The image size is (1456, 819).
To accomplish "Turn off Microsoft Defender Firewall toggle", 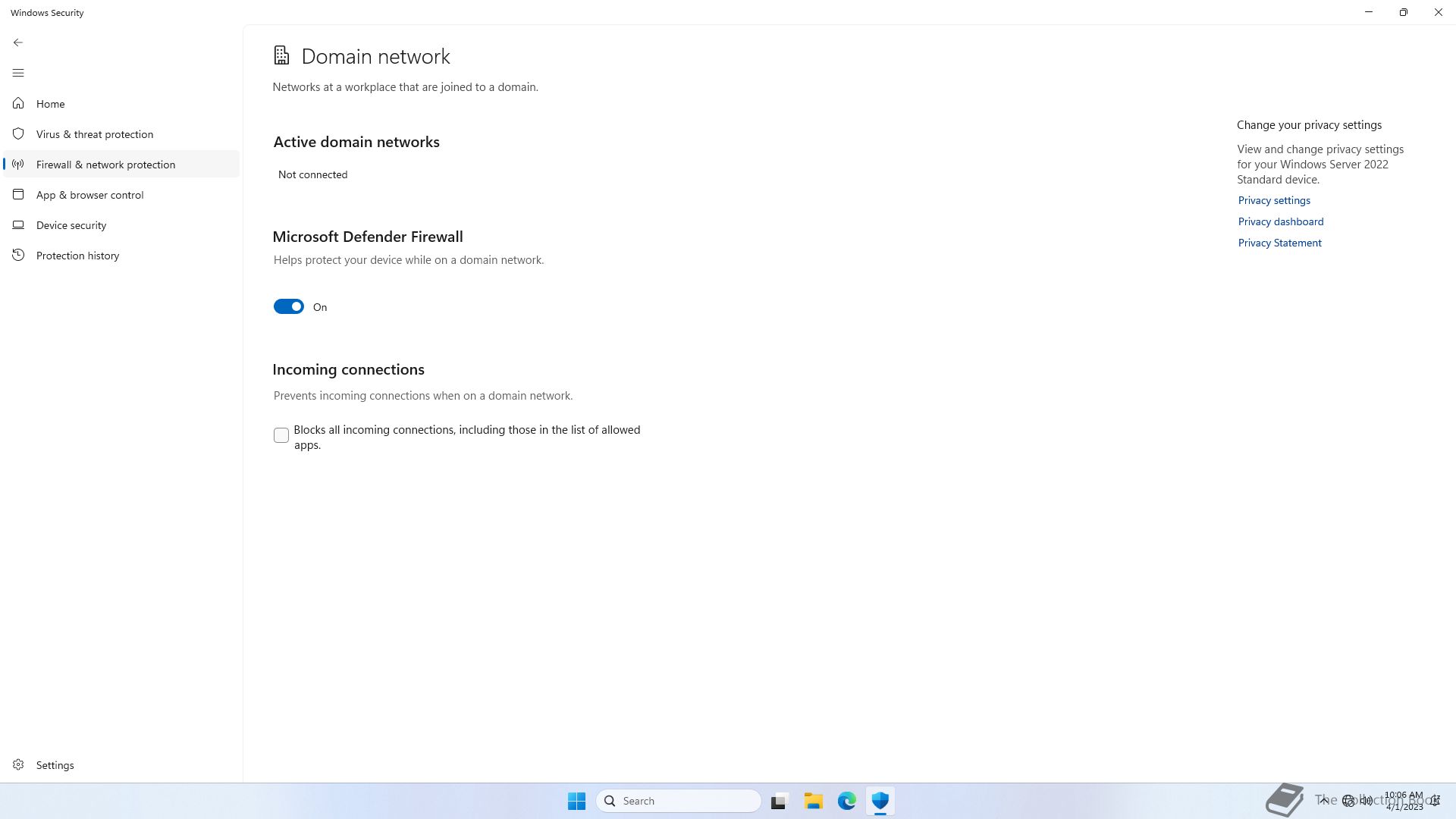I will point(289,306).
